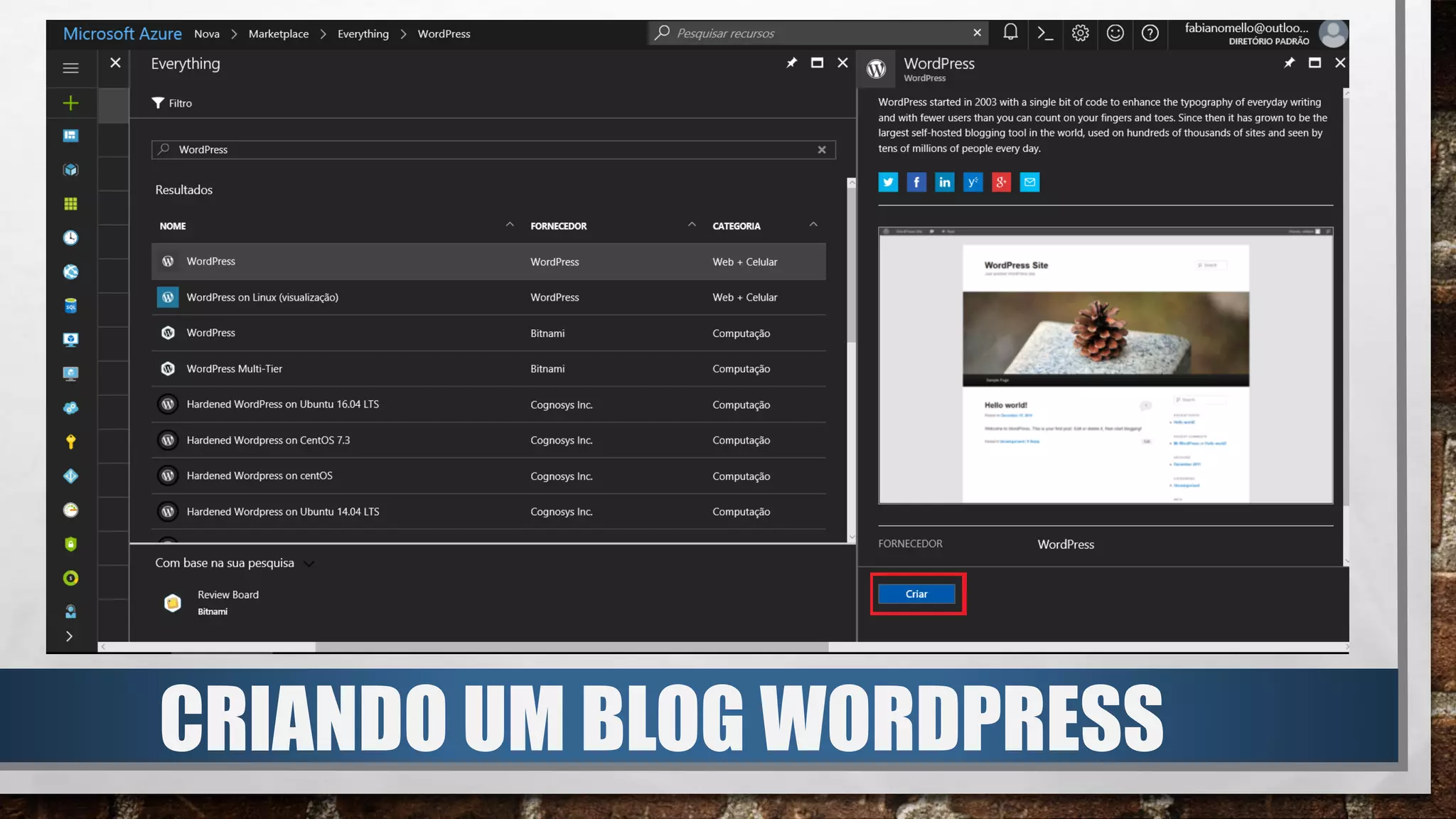This screenshot has height=819, width=1456.
Task: Open the fabianomello account avatar
Action: coord(1333,33)
